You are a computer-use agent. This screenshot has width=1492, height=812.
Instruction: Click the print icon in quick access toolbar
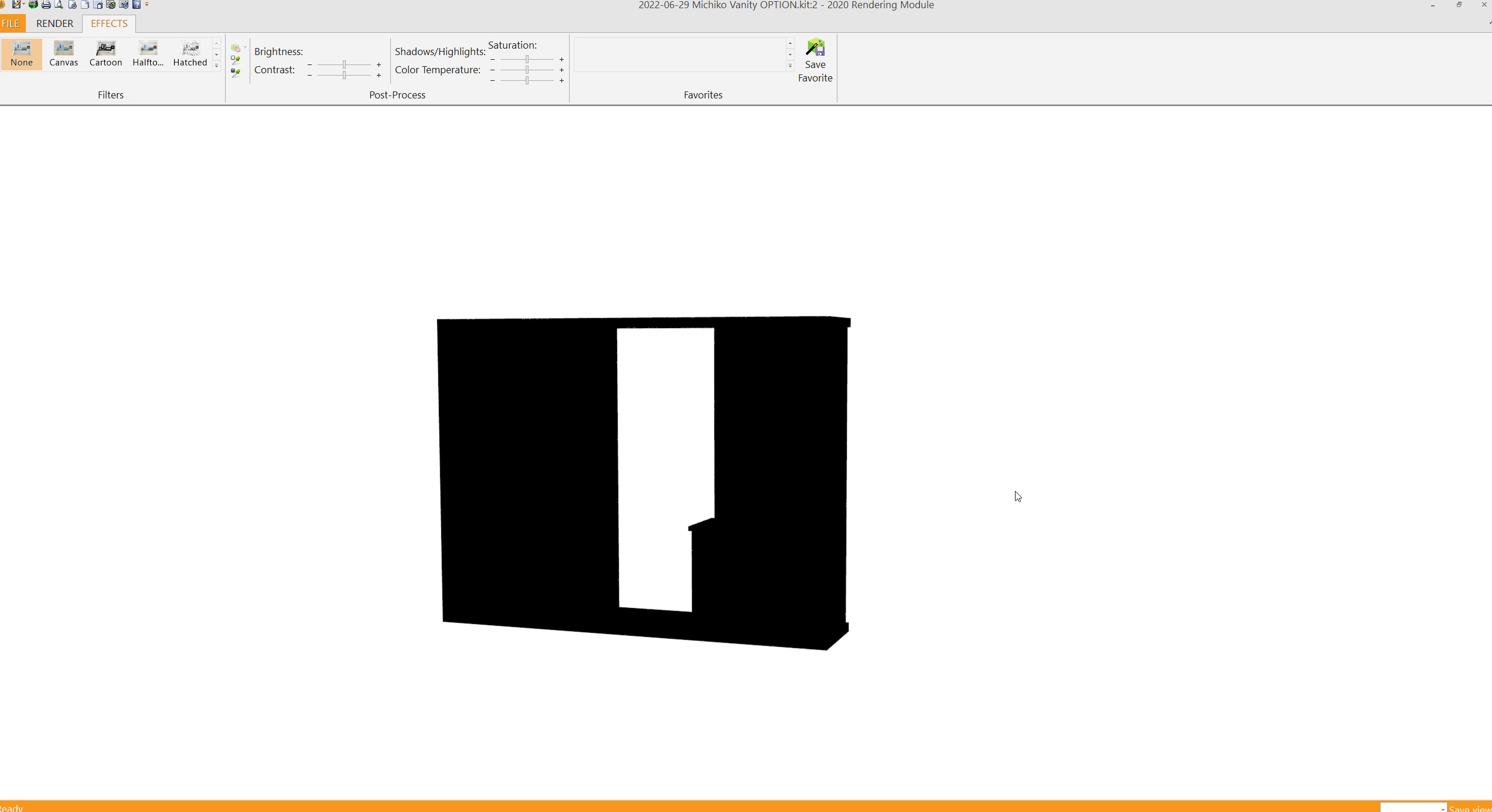(x=46, y=5)
